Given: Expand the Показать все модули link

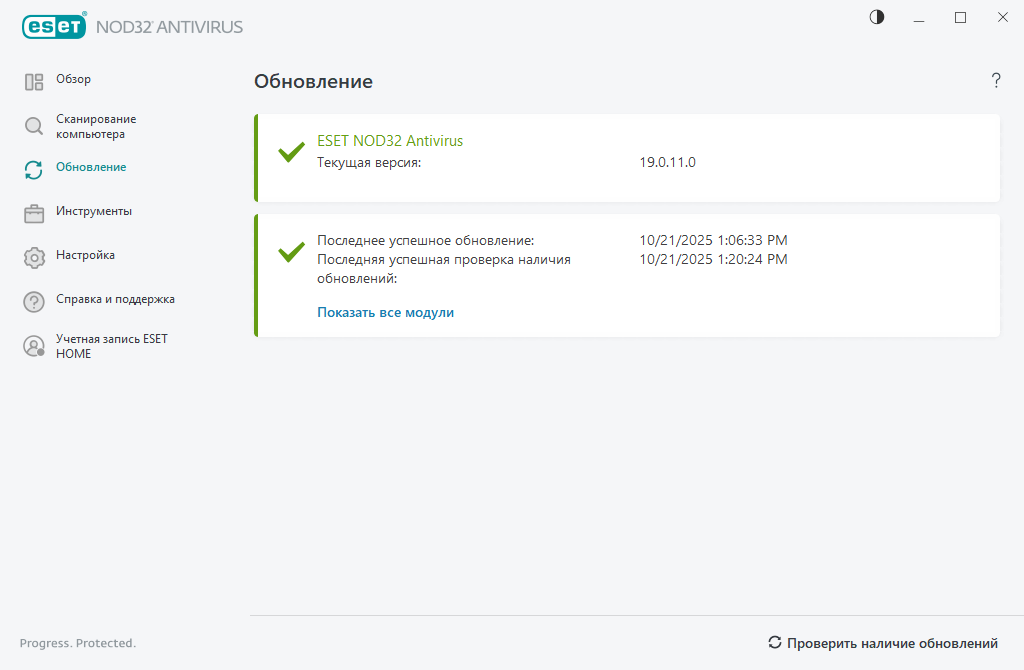Looking at the screenshot, I should pyautogui.click(x=385, y=312).
